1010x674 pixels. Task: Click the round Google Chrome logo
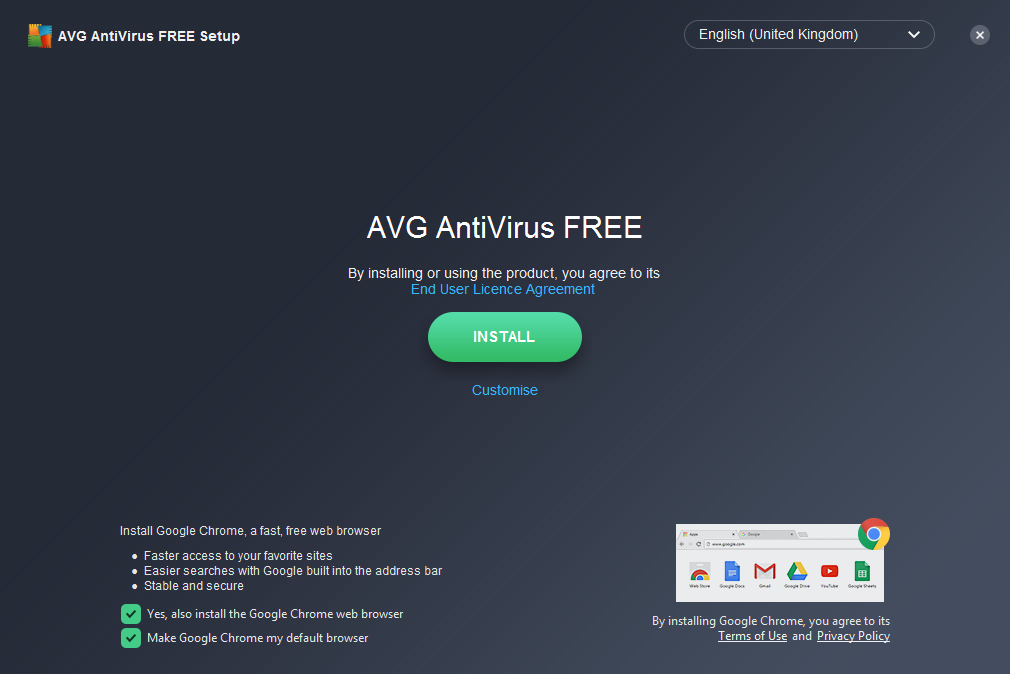pos(873,534)
